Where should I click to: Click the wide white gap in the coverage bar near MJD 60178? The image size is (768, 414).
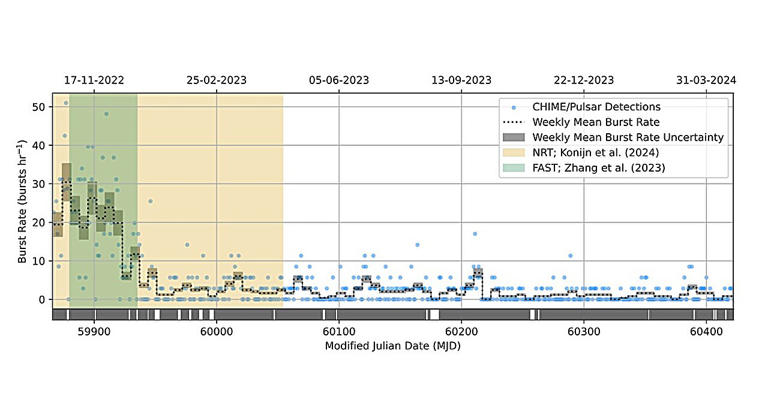tap(434, 315)
